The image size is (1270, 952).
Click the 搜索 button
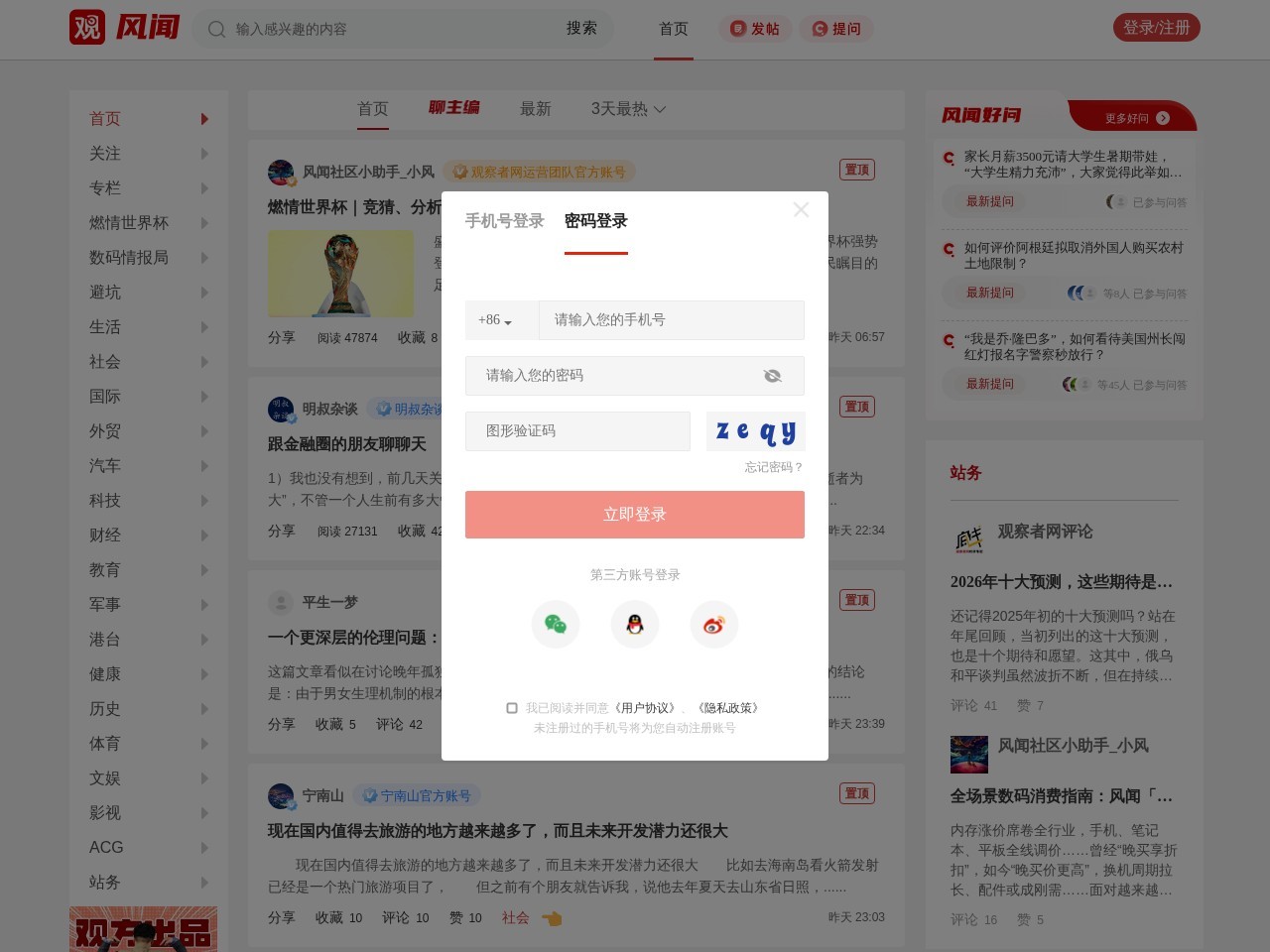click(x=581, y=28)
